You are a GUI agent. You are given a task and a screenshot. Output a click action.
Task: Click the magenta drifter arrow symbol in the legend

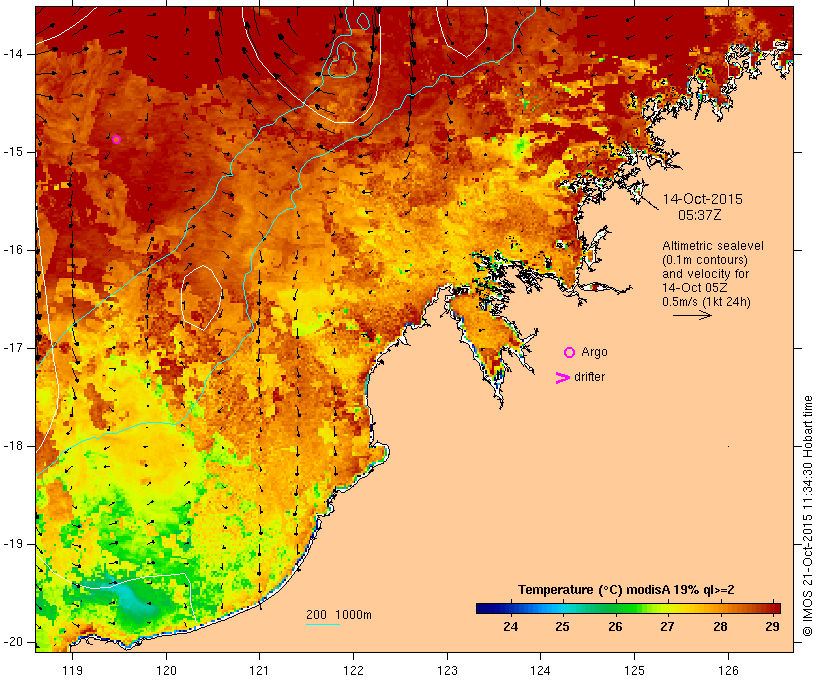coord(562,378)
